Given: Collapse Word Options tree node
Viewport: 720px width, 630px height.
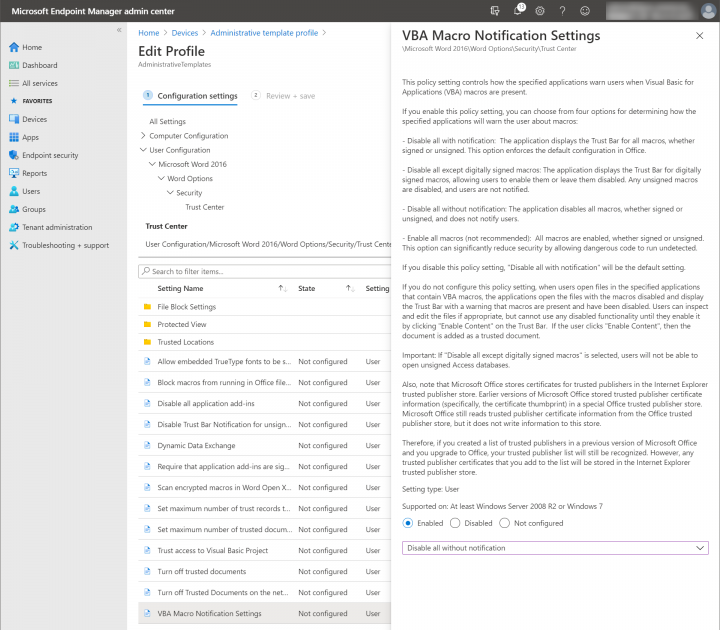Looking at the screenshot, I should click(x=161, y=178).
